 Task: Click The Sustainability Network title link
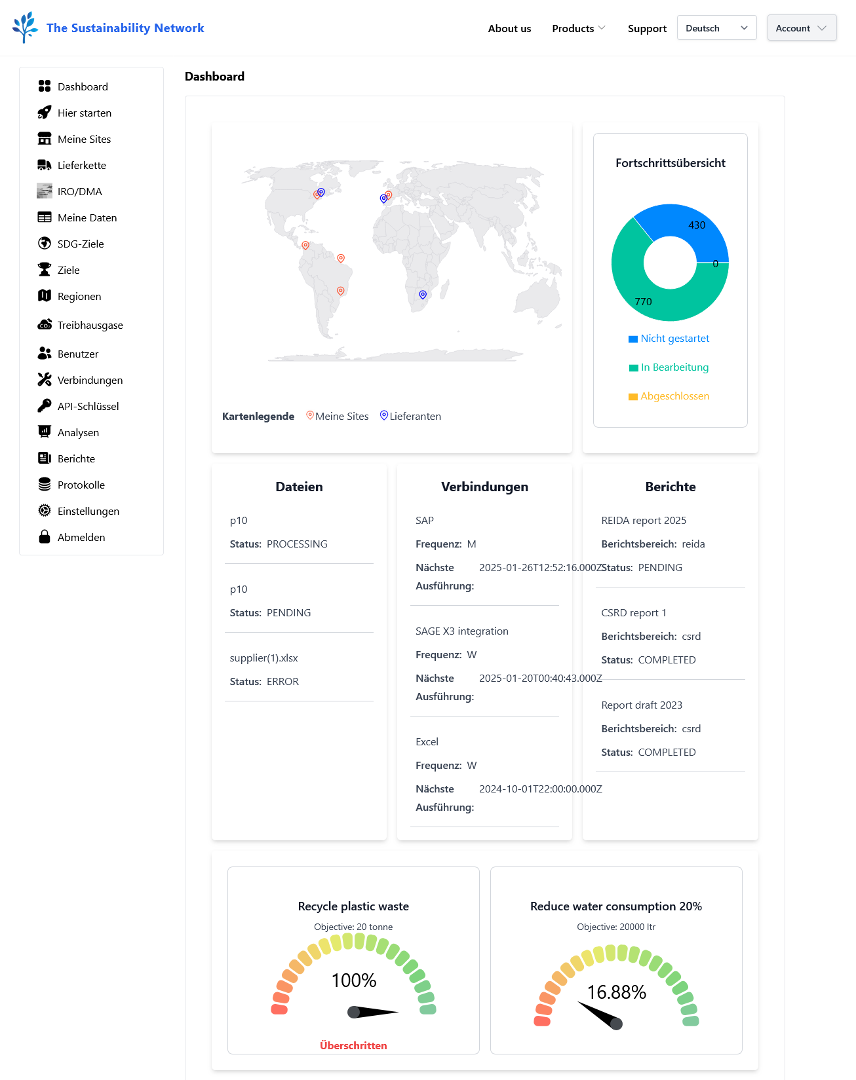(x=125, y=28)
